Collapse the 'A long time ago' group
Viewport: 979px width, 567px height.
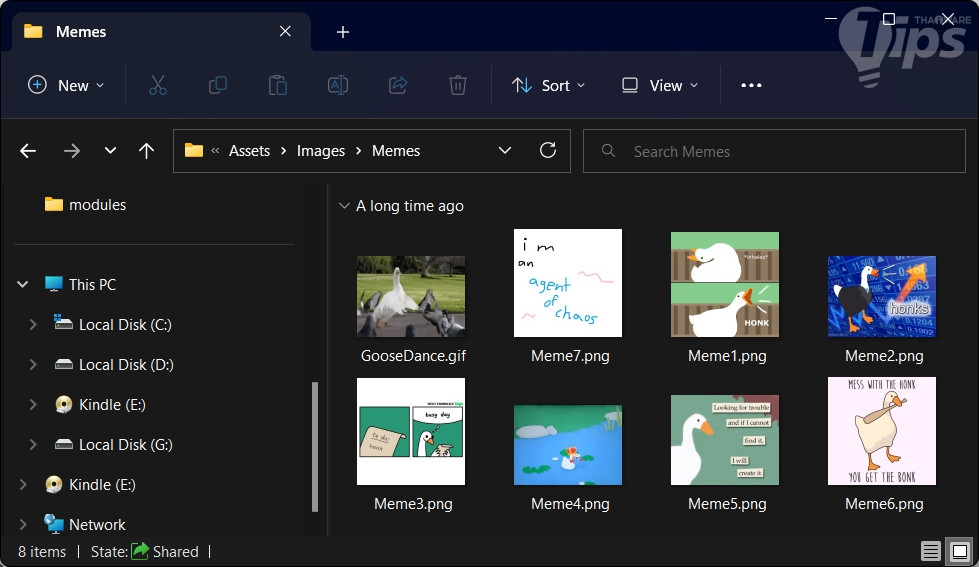344,206
